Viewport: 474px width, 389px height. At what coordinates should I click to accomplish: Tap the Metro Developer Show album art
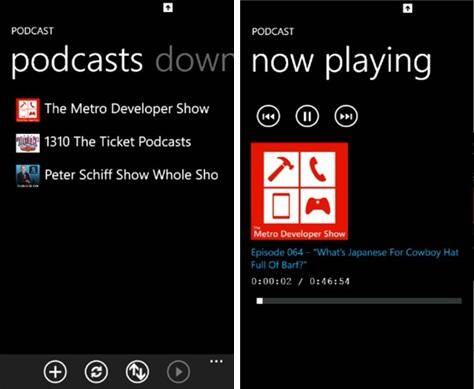[x=299, y=191]
